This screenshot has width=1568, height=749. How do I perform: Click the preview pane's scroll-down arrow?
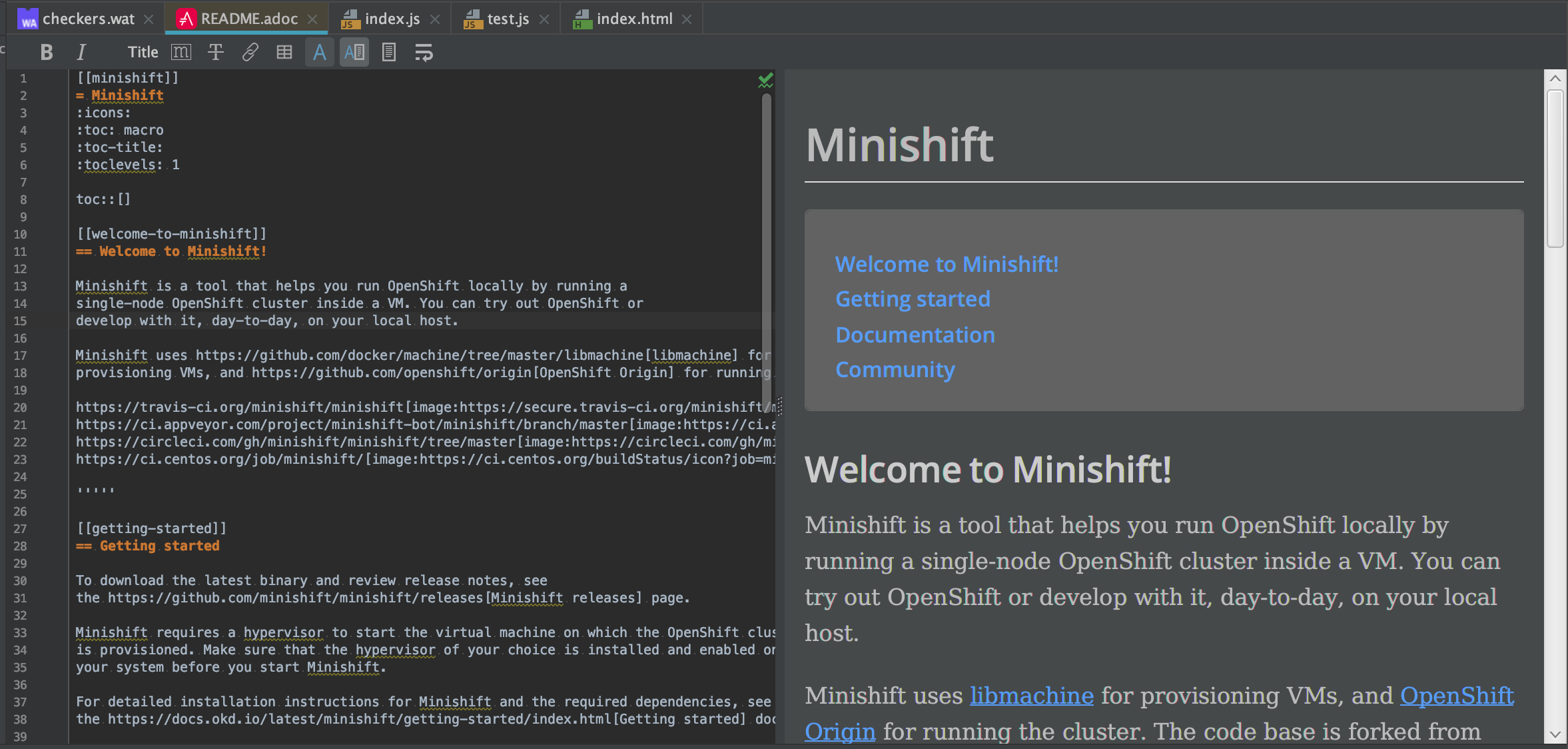coord(1555,734)
